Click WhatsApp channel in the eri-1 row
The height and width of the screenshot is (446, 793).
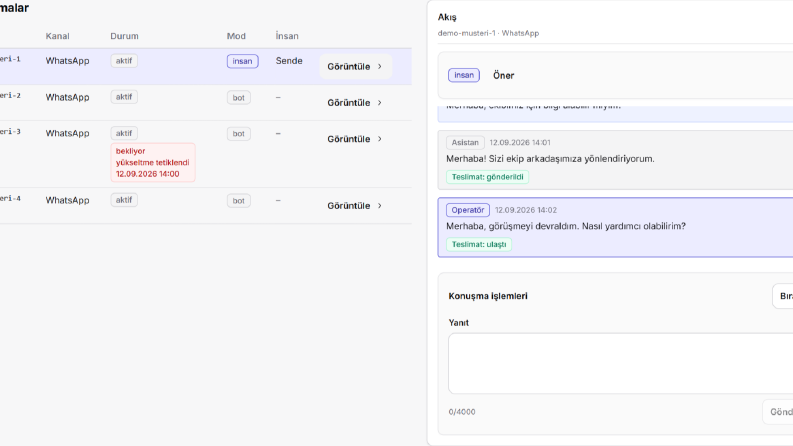(67, 61)
